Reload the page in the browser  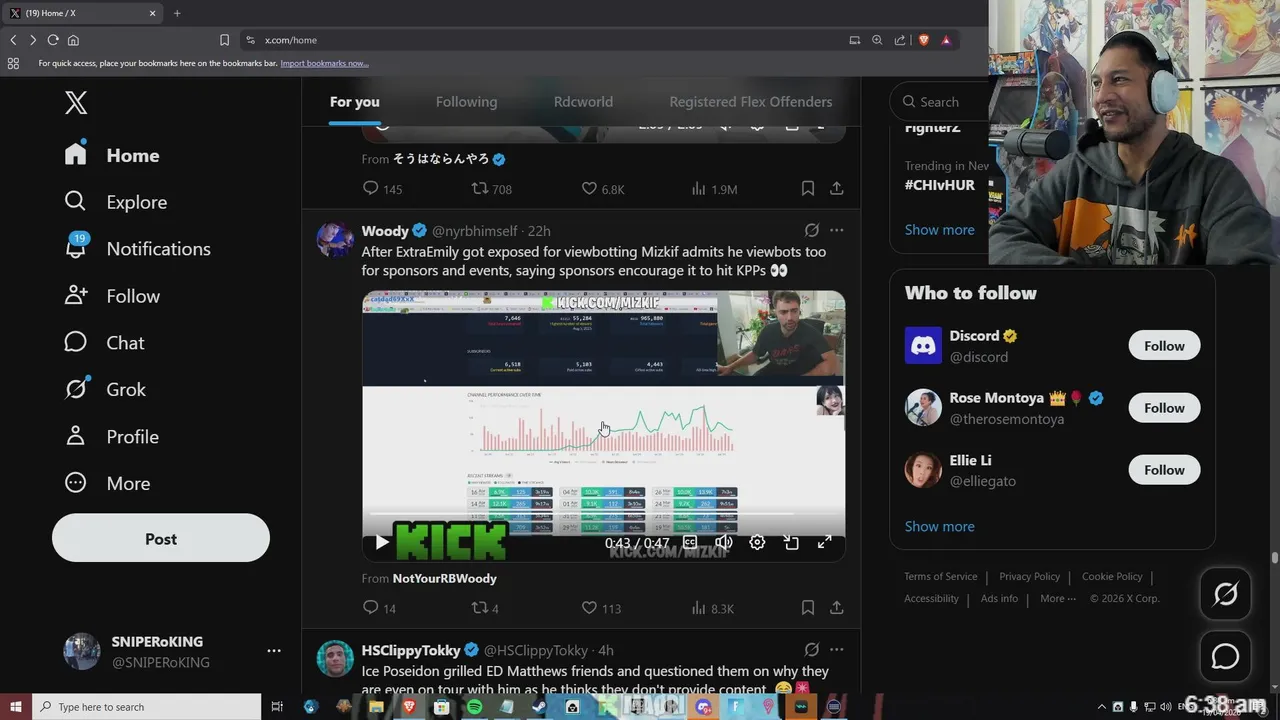(53, 40)
